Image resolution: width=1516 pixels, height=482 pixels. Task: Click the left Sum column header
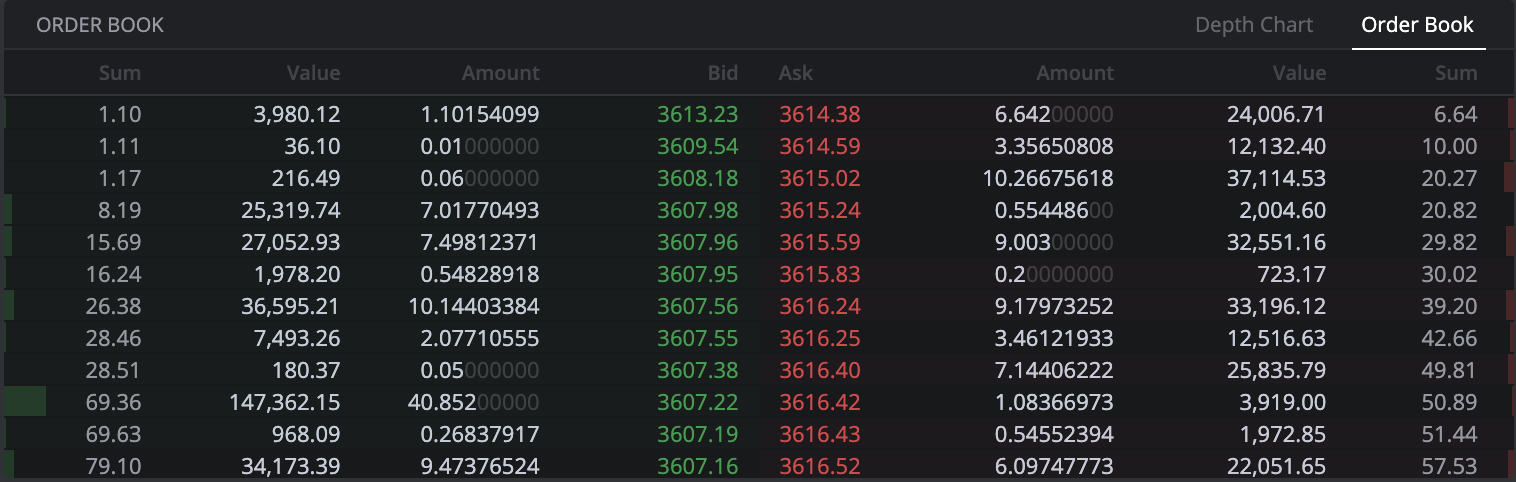[x=120, y=73]
